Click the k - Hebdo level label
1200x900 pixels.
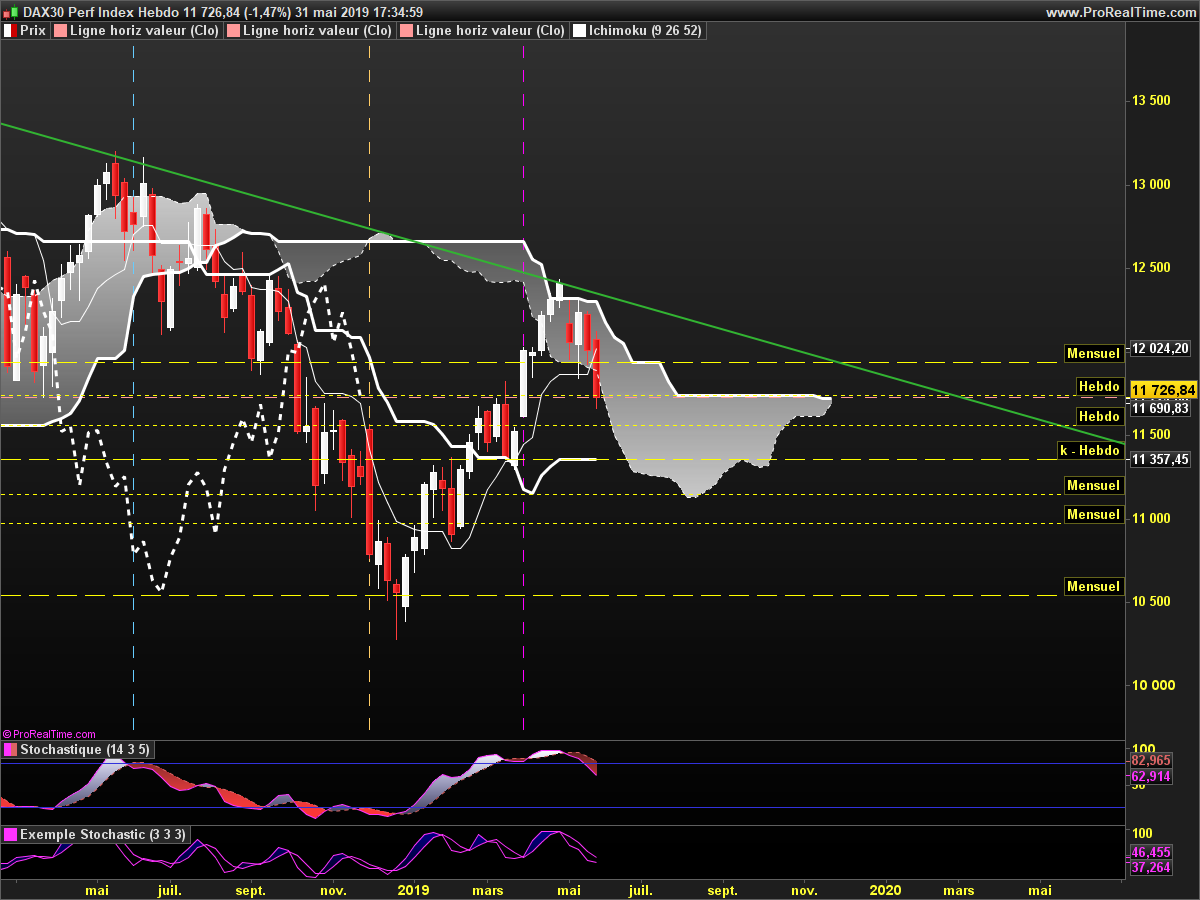click(1090, 451)
